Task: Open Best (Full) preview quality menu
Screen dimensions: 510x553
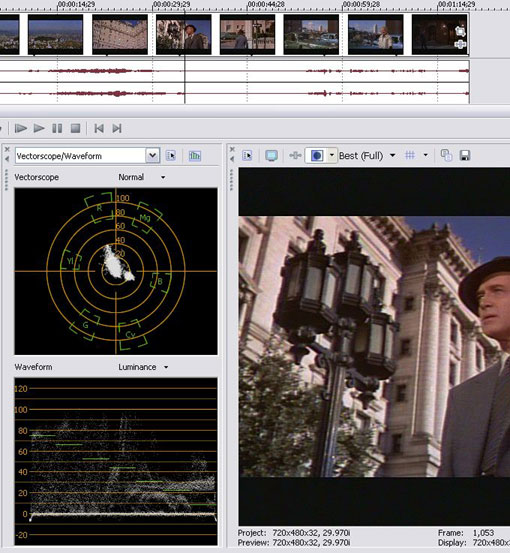Action: 367,156
